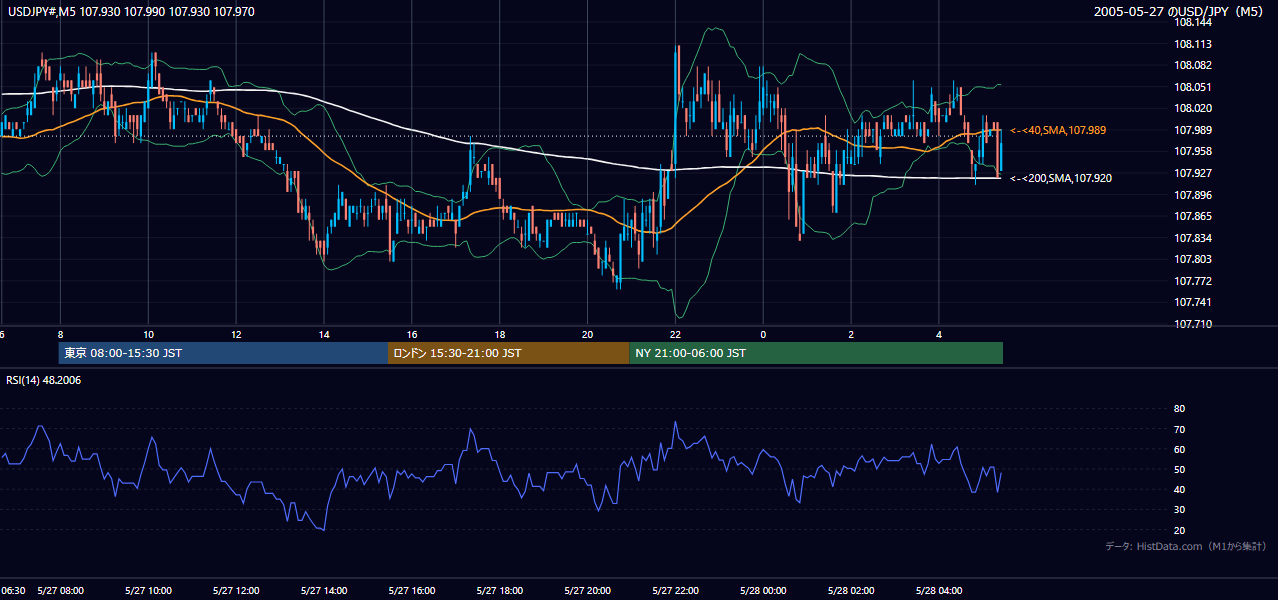Click the RSI(14) 48.2006 indicator label
The width and height of the screenshot is (1278, 600).
[46, 380]
